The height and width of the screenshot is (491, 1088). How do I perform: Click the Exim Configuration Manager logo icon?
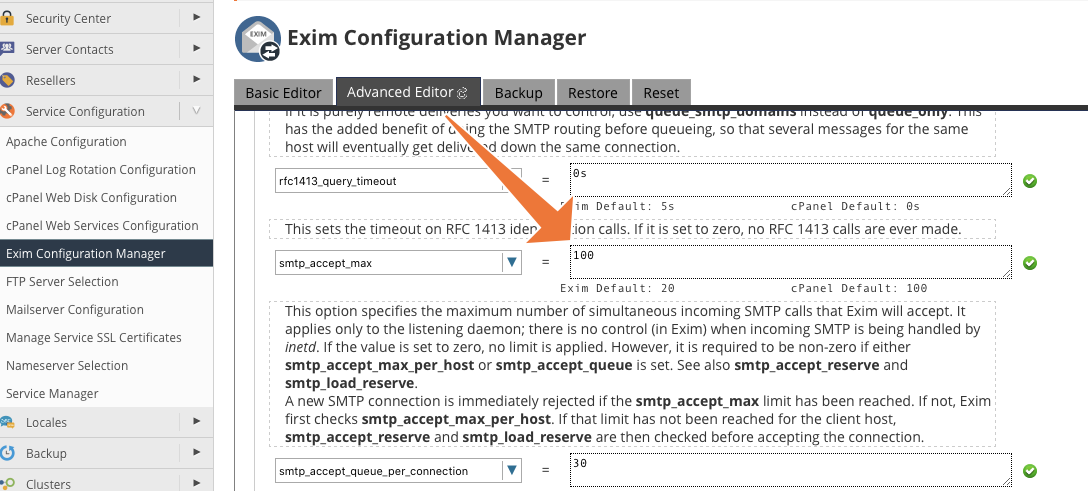click(257, 40)
